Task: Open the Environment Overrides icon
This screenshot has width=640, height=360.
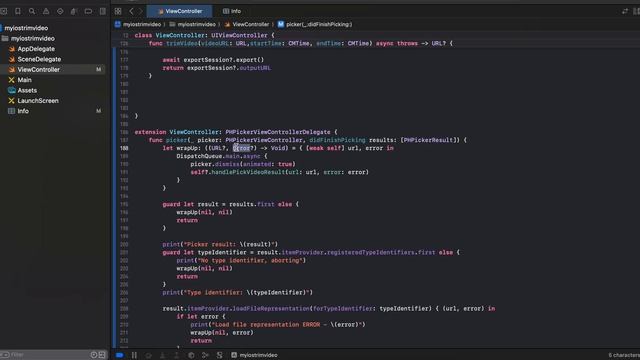Action: [220, 355]
